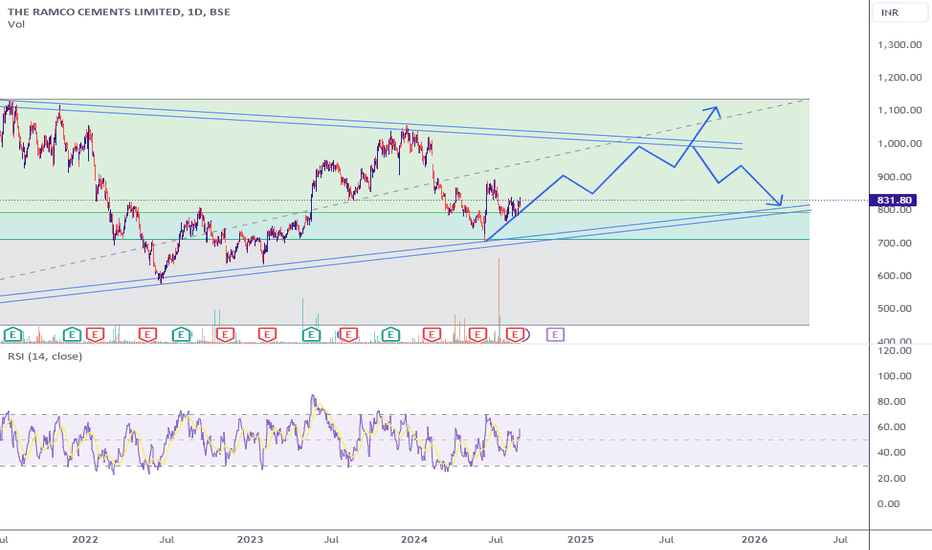Select the RSI (14, close) indicator label
Screen dimensions: 932x550
pyautogui.click(x=45, y=356)
